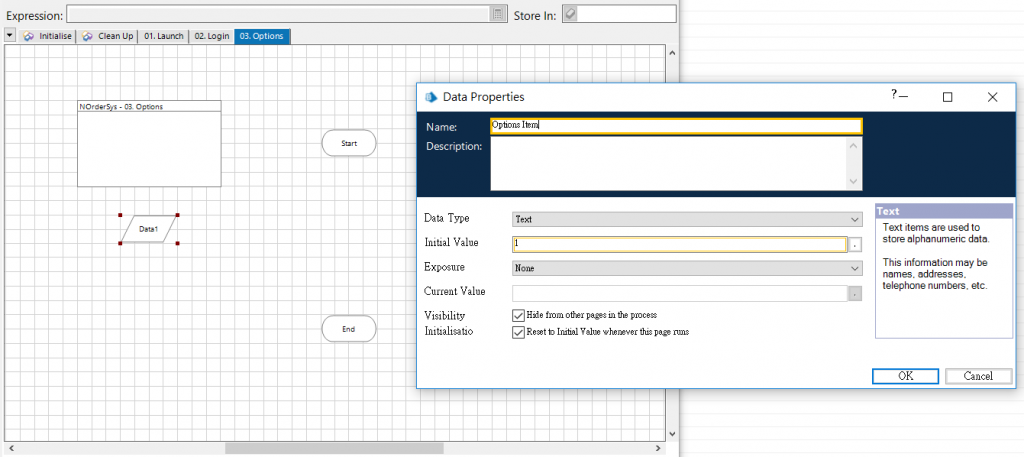Toggle Reset to Initial Value checkbox
The image size is (1024, 457).
coord(519,332)
